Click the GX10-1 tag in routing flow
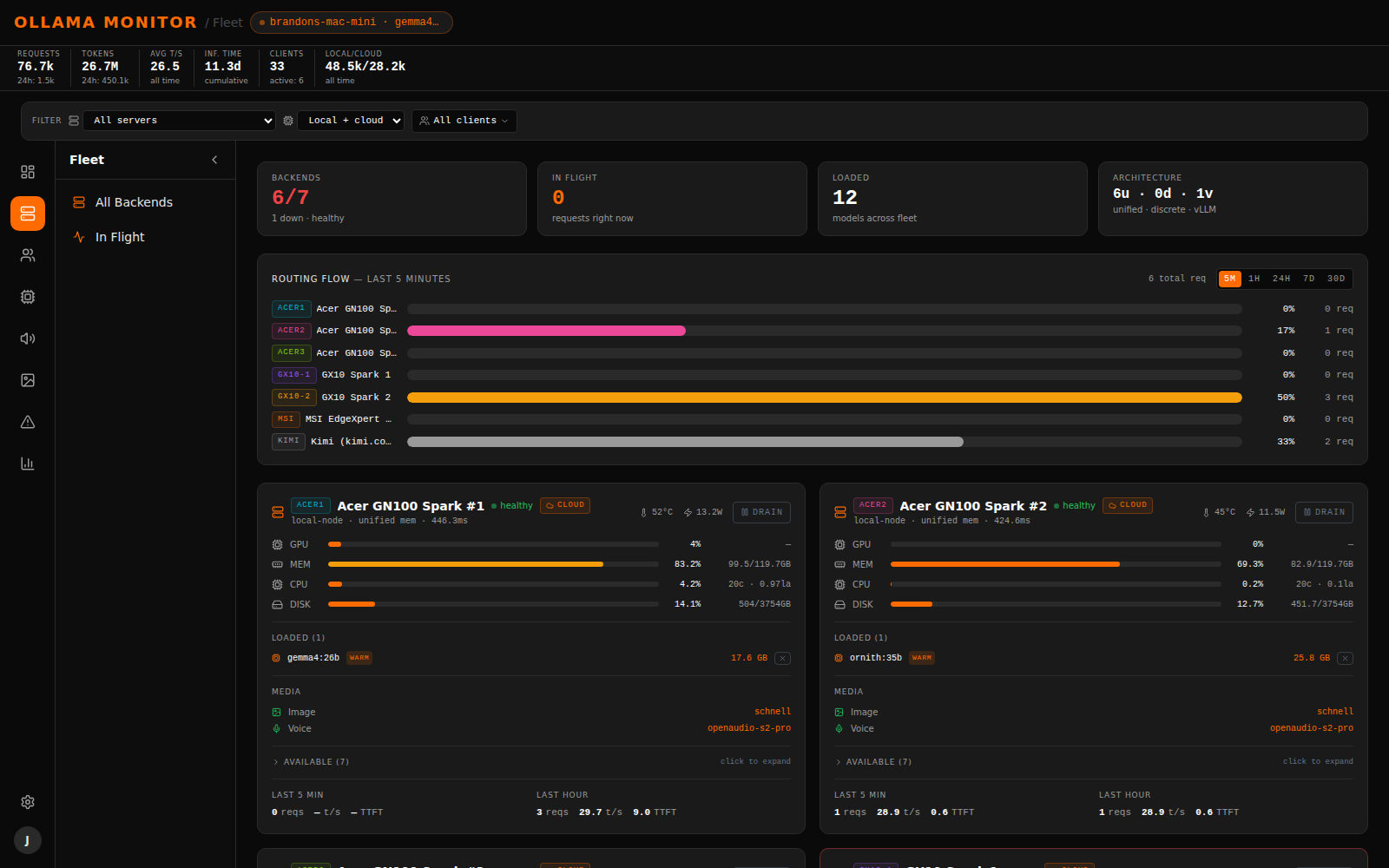 click(x=293, y=375)
